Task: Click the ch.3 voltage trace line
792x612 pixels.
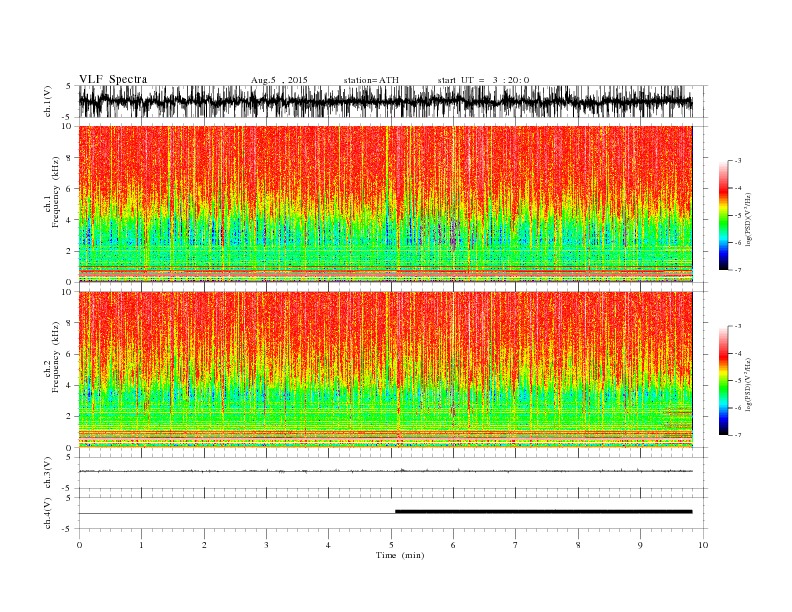Action: coord(385,471)
